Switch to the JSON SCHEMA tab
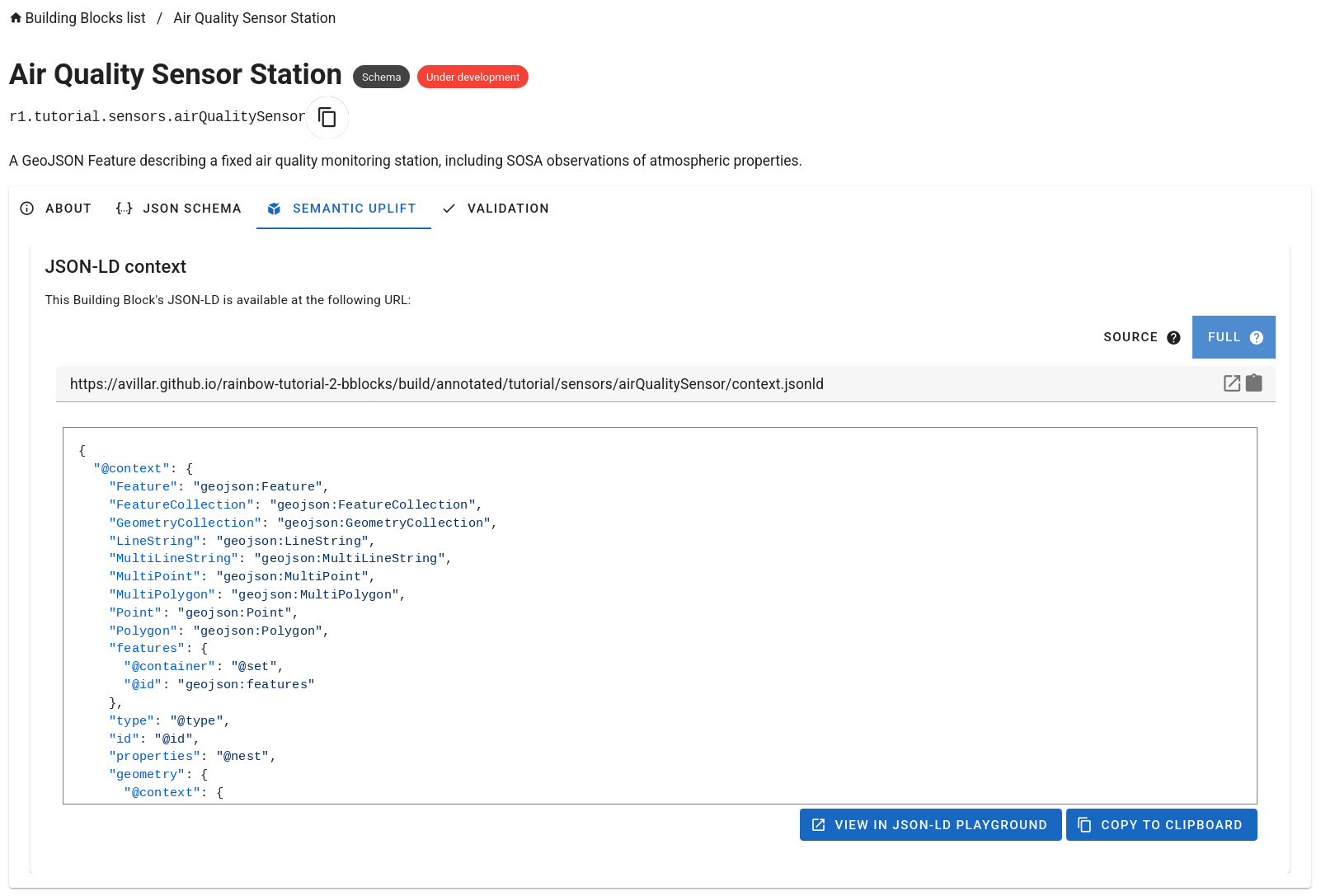Image resolution: width=1321 pixels, height=896 pixels. (x=192, y=209)
